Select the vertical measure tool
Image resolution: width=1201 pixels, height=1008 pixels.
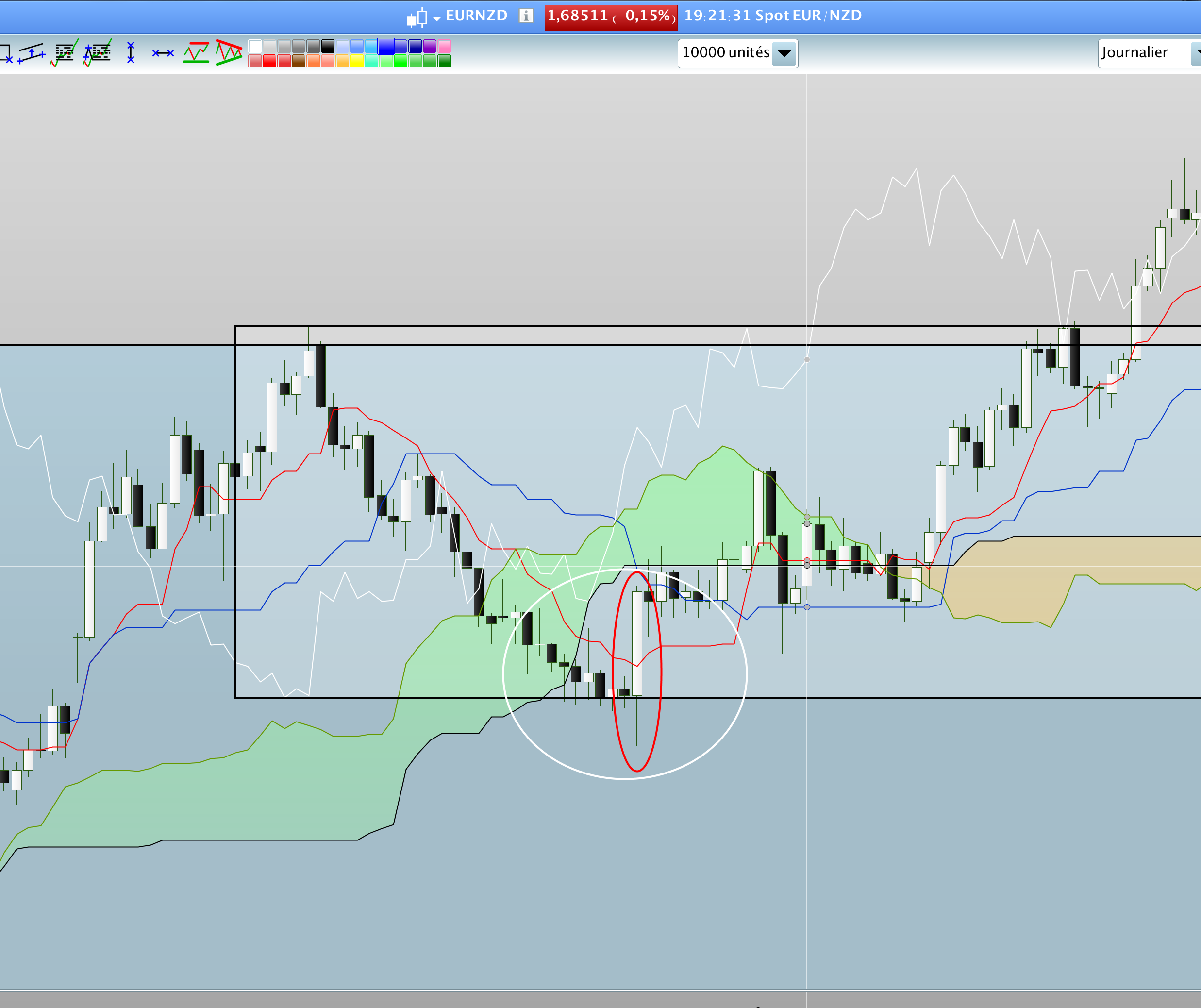131,52
